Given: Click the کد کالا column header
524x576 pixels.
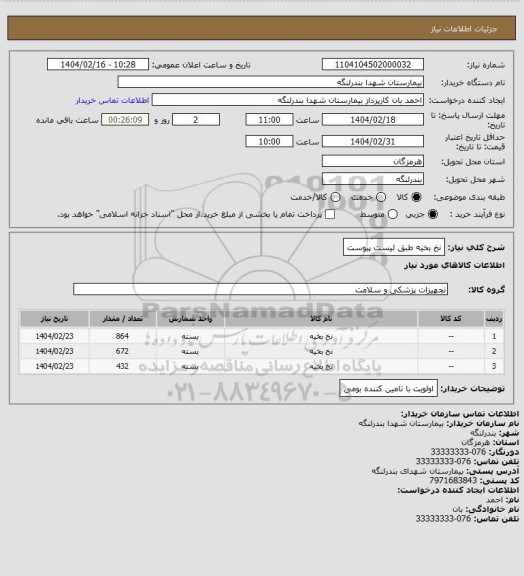Looking at the screenshot, I should 451,319.
